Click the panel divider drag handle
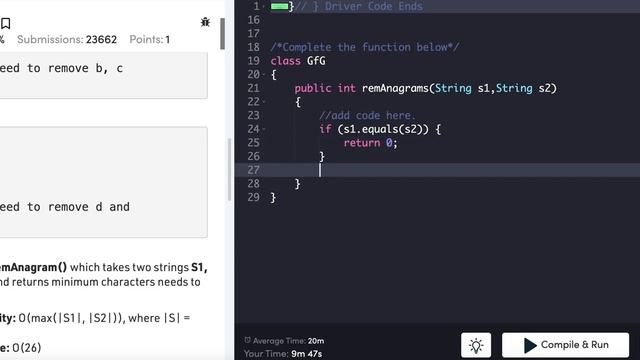 tap(229, 169)
